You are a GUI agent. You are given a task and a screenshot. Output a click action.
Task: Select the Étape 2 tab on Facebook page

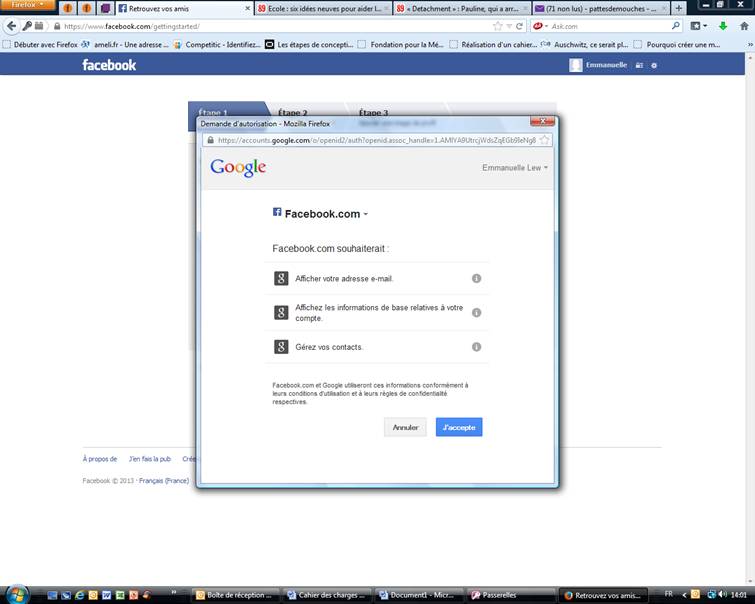click(292, 112)
